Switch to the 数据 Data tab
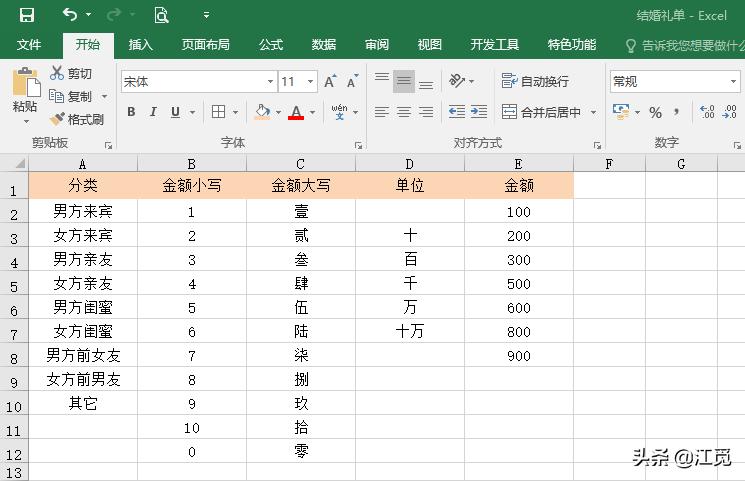Screen dimensions: 745x481 (x=324, y=45)
